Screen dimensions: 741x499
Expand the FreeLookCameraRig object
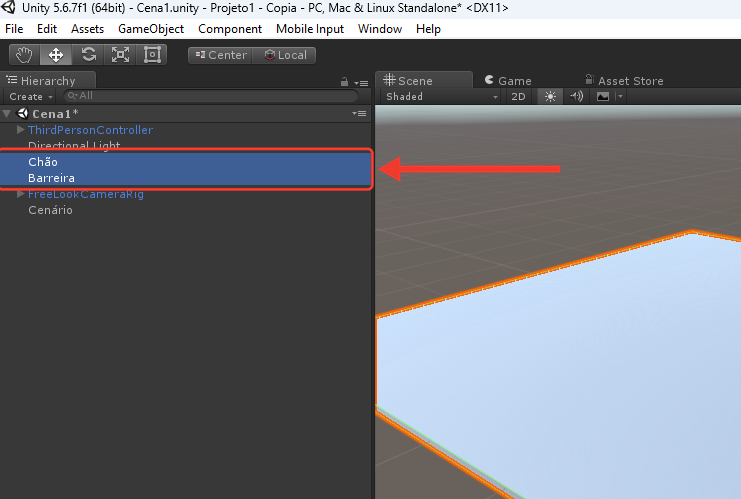click(20, 194)
